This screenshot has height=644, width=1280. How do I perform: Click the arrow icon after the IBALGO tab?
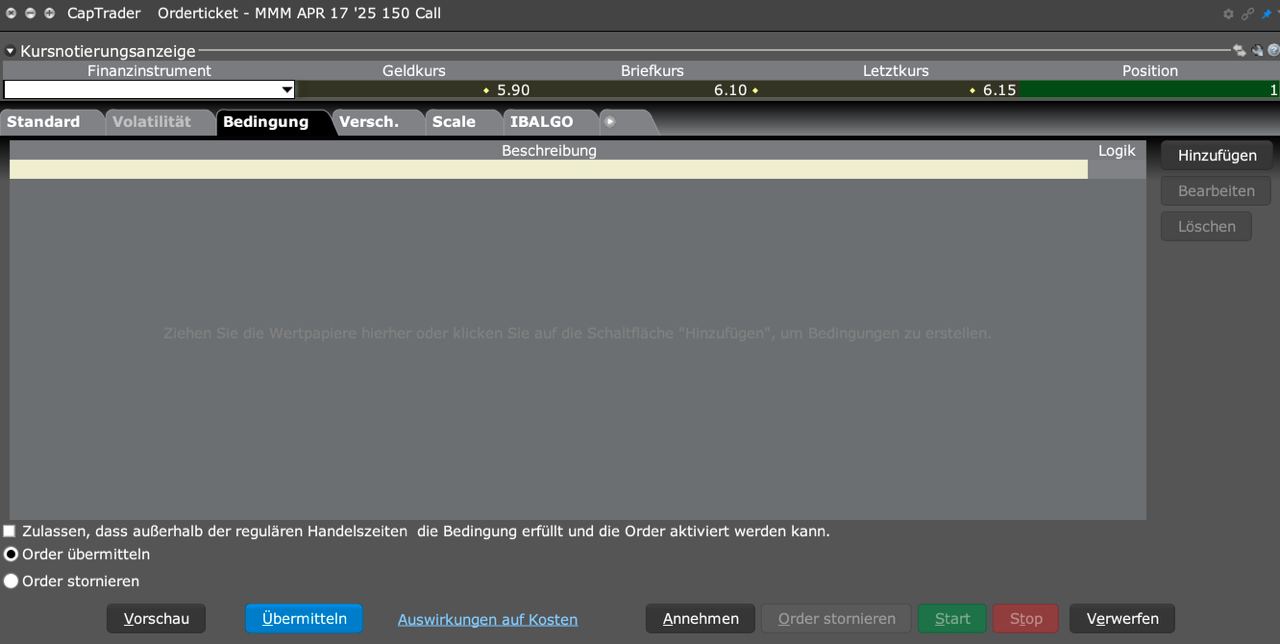point(610,122)
